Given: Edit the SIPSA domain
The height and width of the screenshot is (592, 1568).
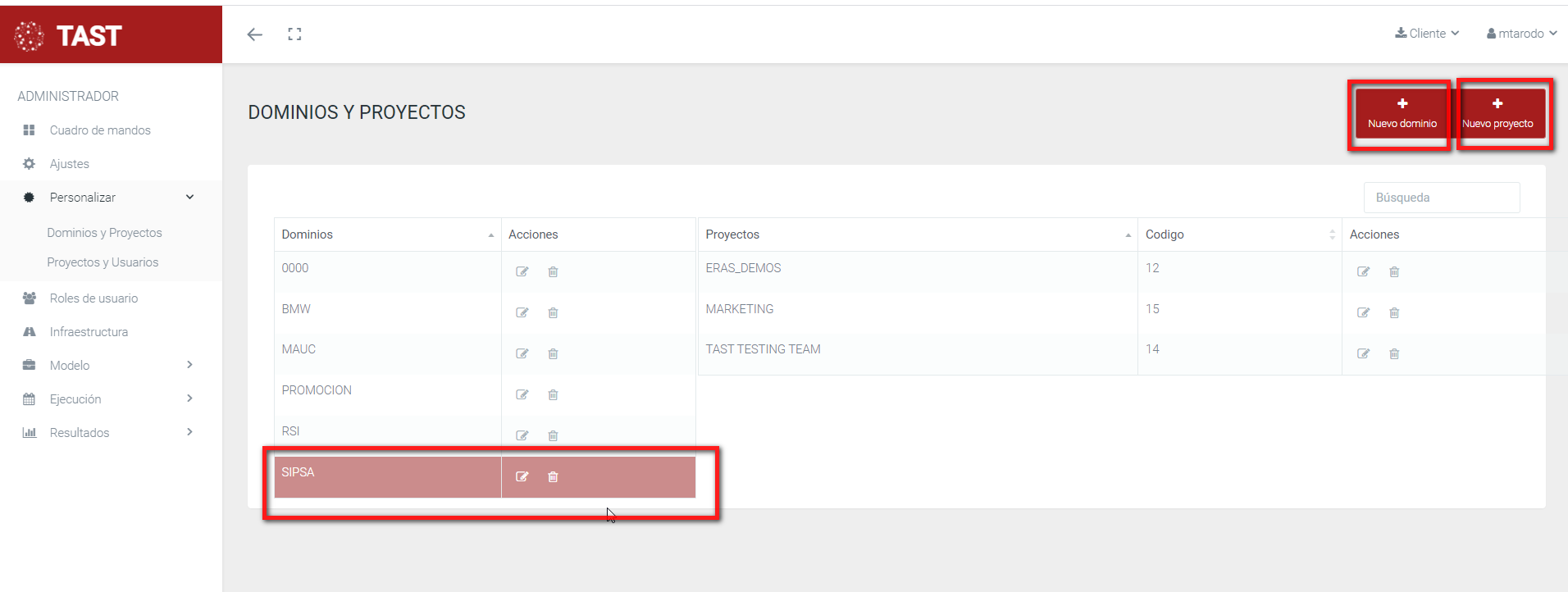Looking at the screenshot, I should tap(522, 476).
